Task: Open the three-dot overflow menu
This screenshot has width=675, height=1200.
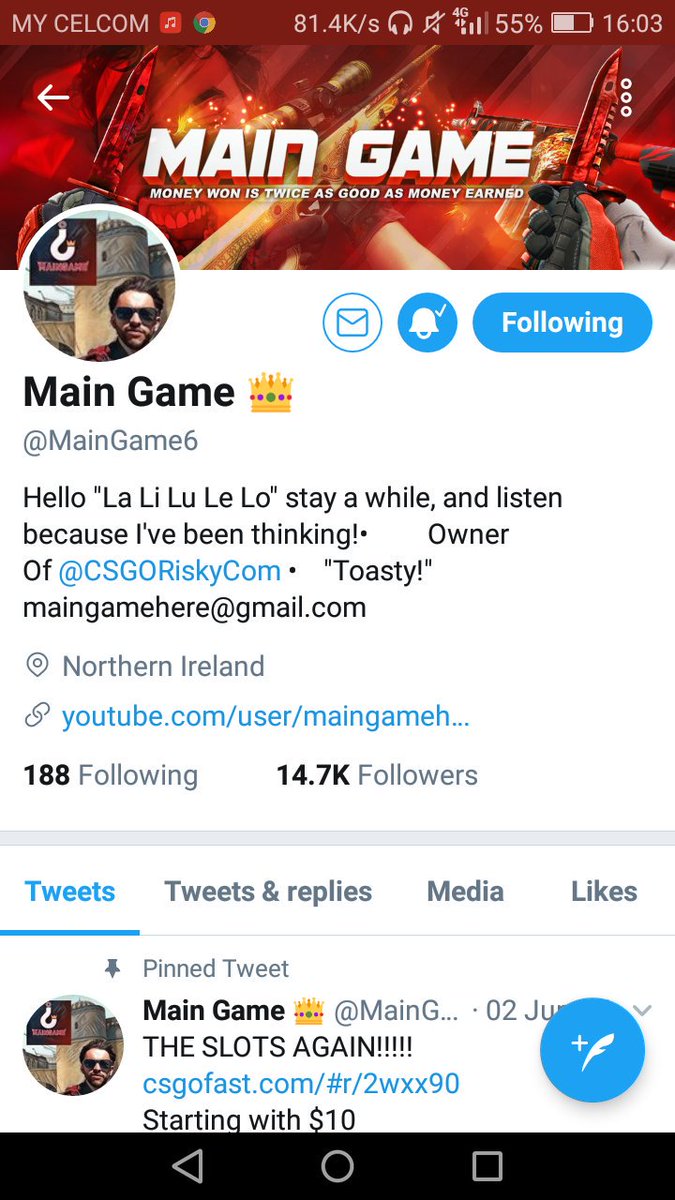Action: coord(626,97)
